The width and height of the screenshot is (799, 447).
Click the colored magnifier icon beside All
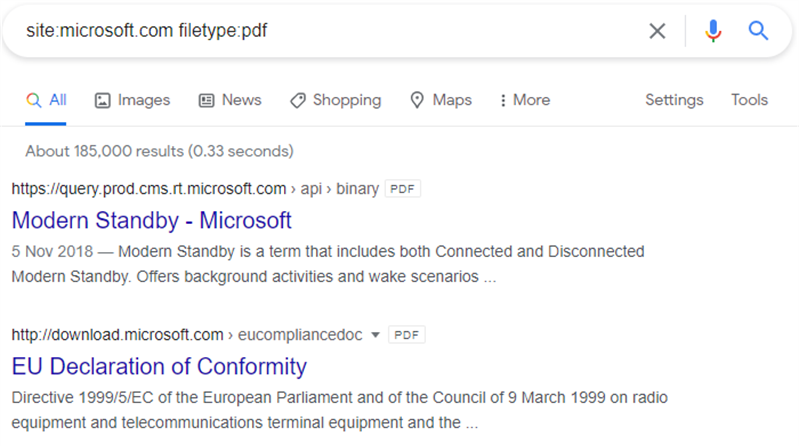pos(34,100)
